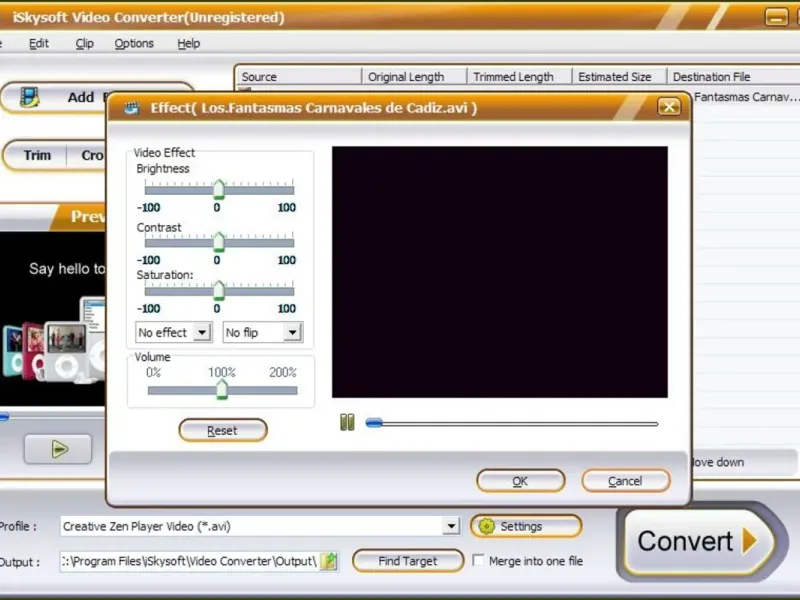The height and width of the screenshot is (600, 800).
Task: Close the Effect dialog with X
Action: (x=669, y=107)
